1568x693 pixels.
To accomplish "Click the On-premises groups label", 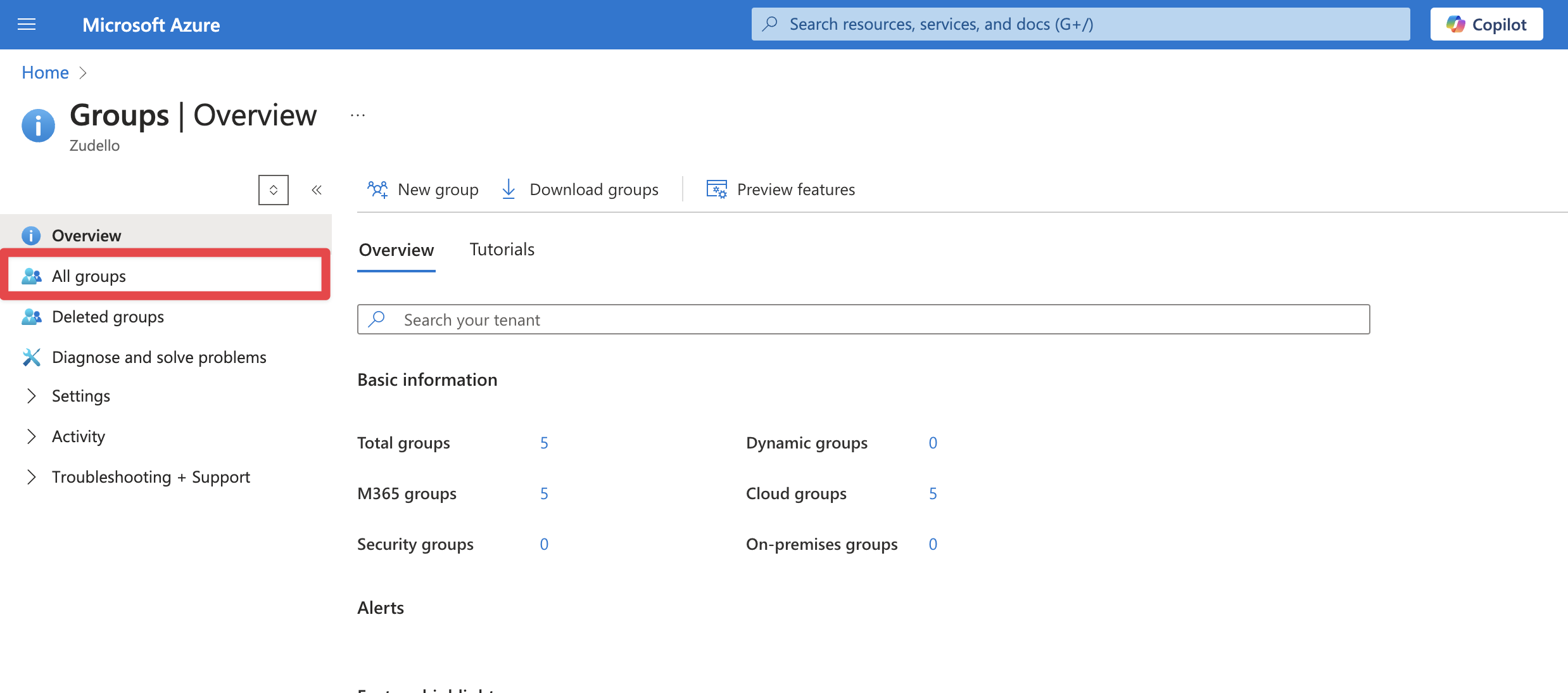I will [x=822, y=544].
